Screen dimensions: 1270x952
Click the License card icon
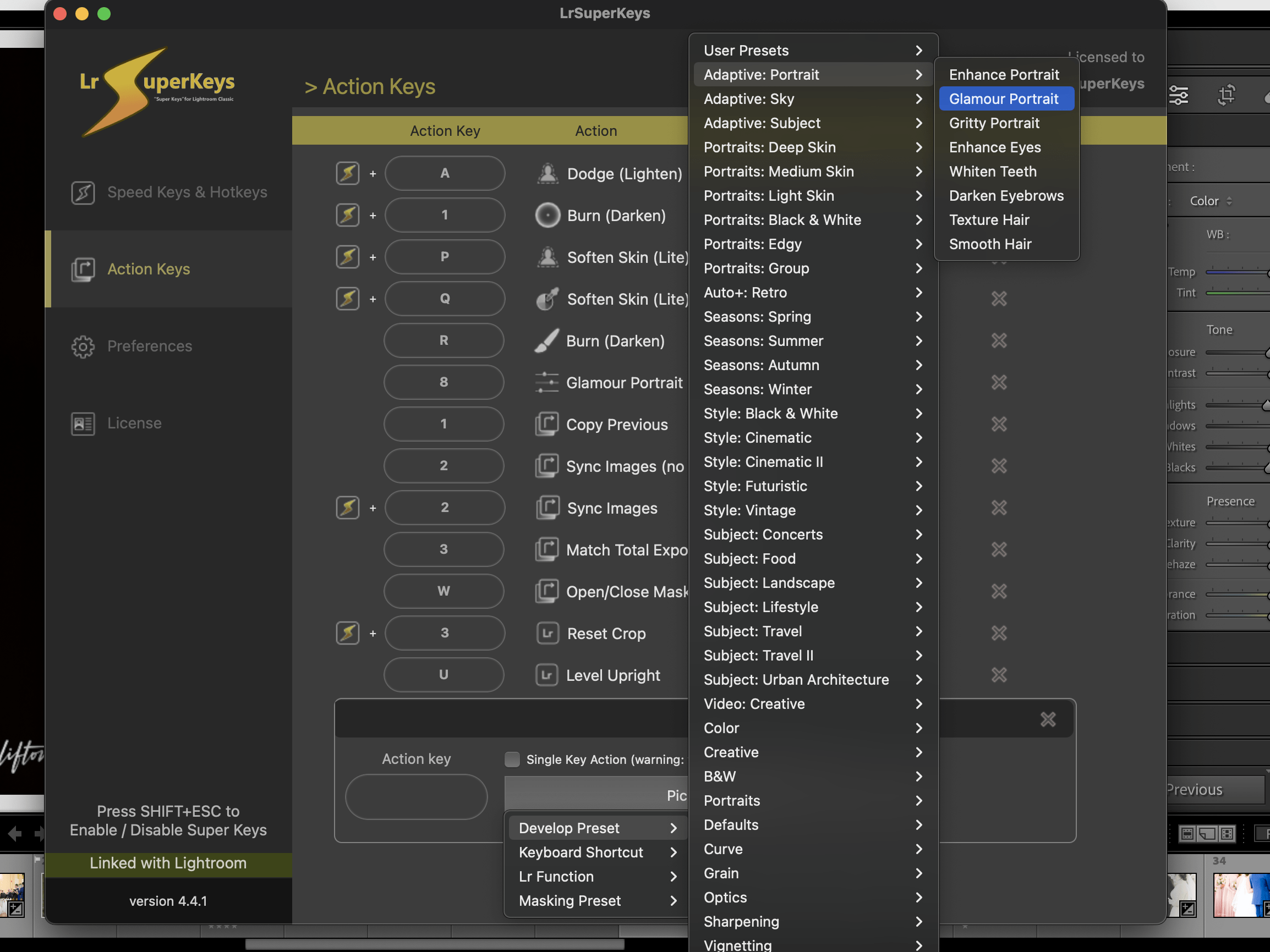tap(83, 423)
